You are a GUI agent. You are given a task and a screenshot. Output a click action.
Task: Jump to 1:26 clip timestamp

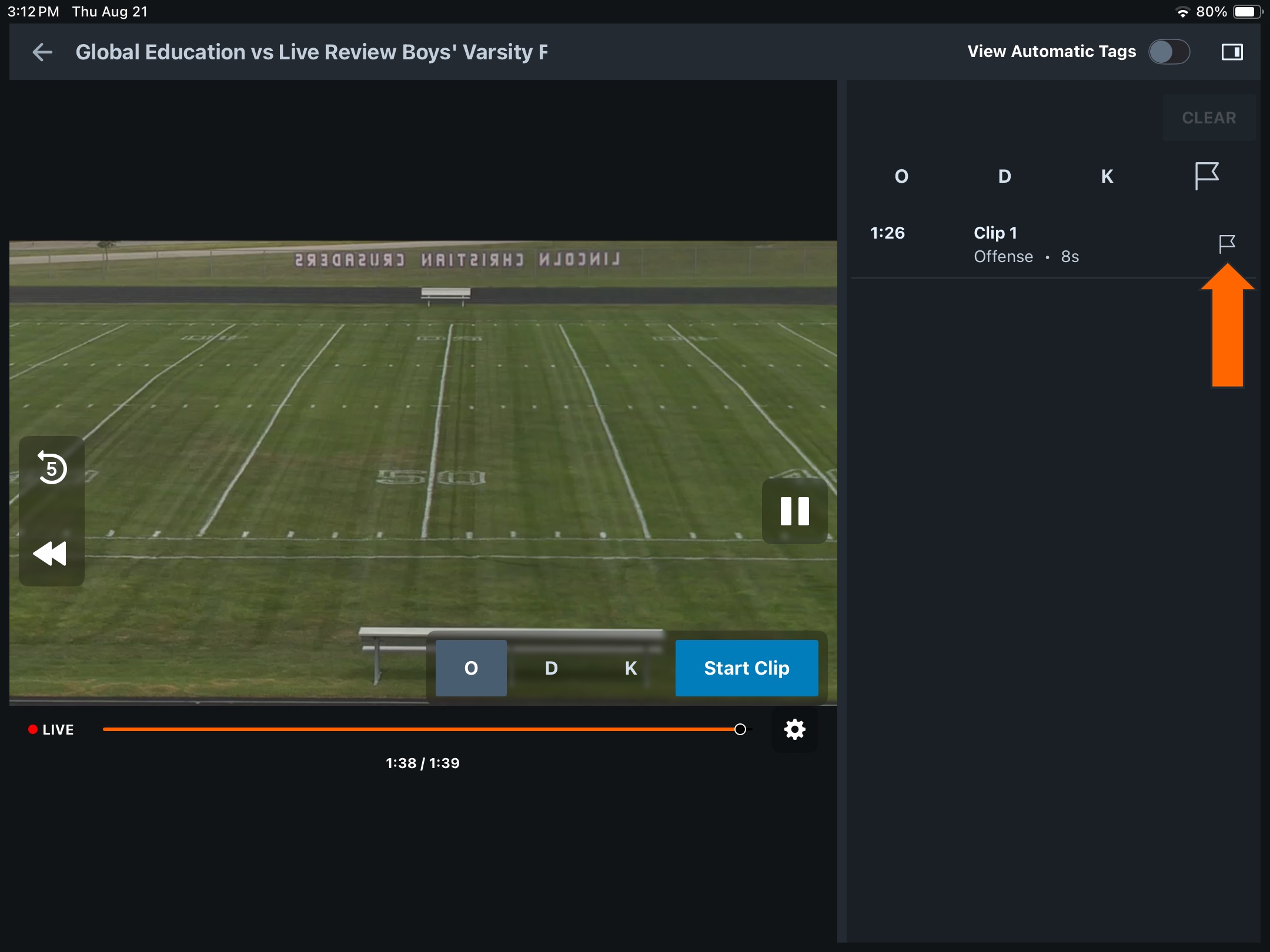887,233
